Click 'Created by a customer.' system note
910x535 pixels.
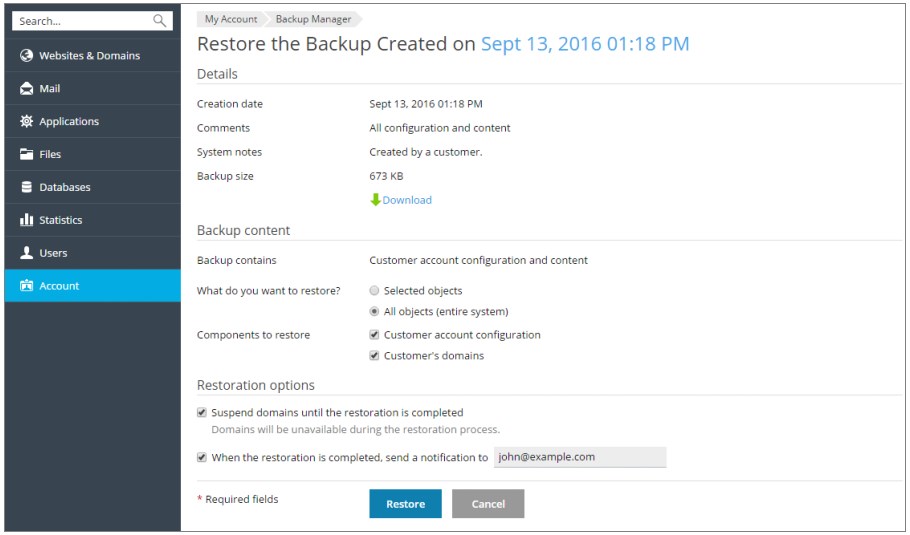425,152
